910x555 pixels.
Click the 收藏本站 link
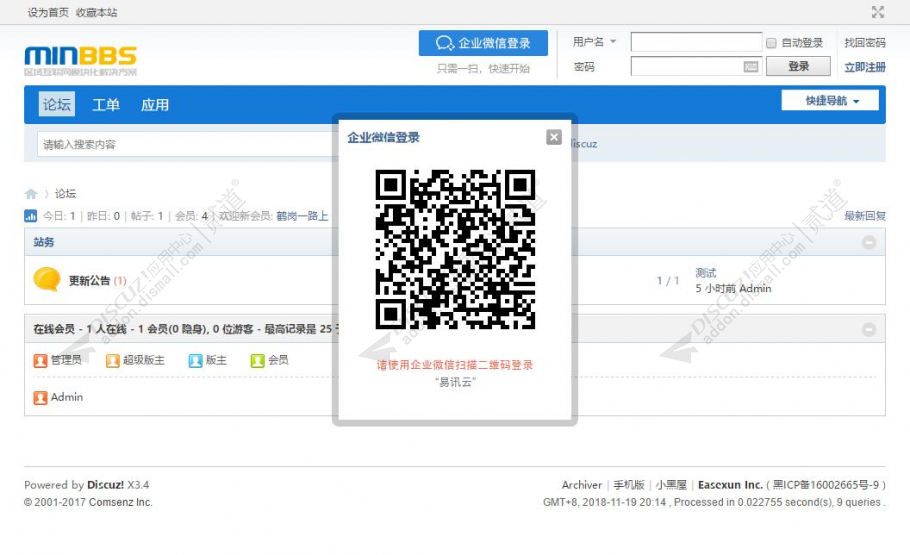(x=96, y=12)
